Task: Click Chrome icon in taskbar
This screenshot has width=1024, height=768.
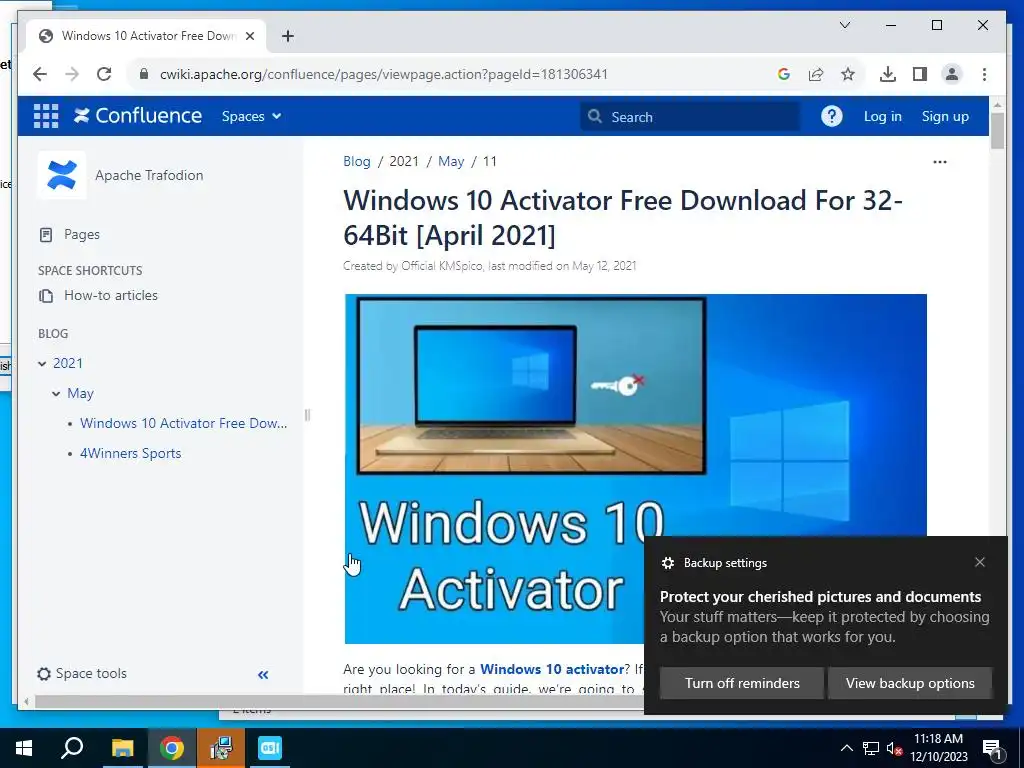Action: pyautogui.click(x=172, y=748)
